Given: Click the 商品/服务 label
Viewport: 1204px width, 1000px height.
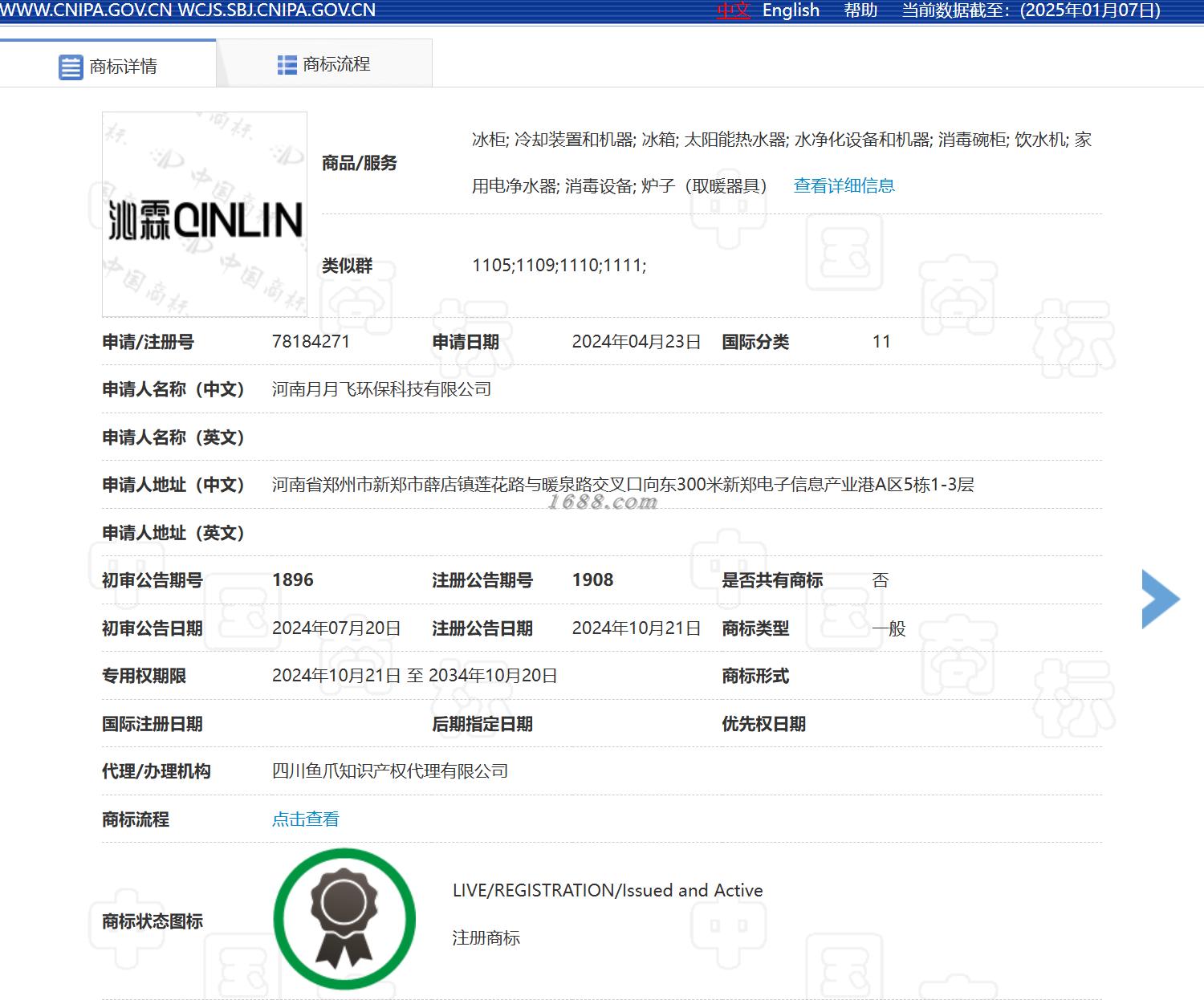Looking at the screenshot, I should click(359, 163).
